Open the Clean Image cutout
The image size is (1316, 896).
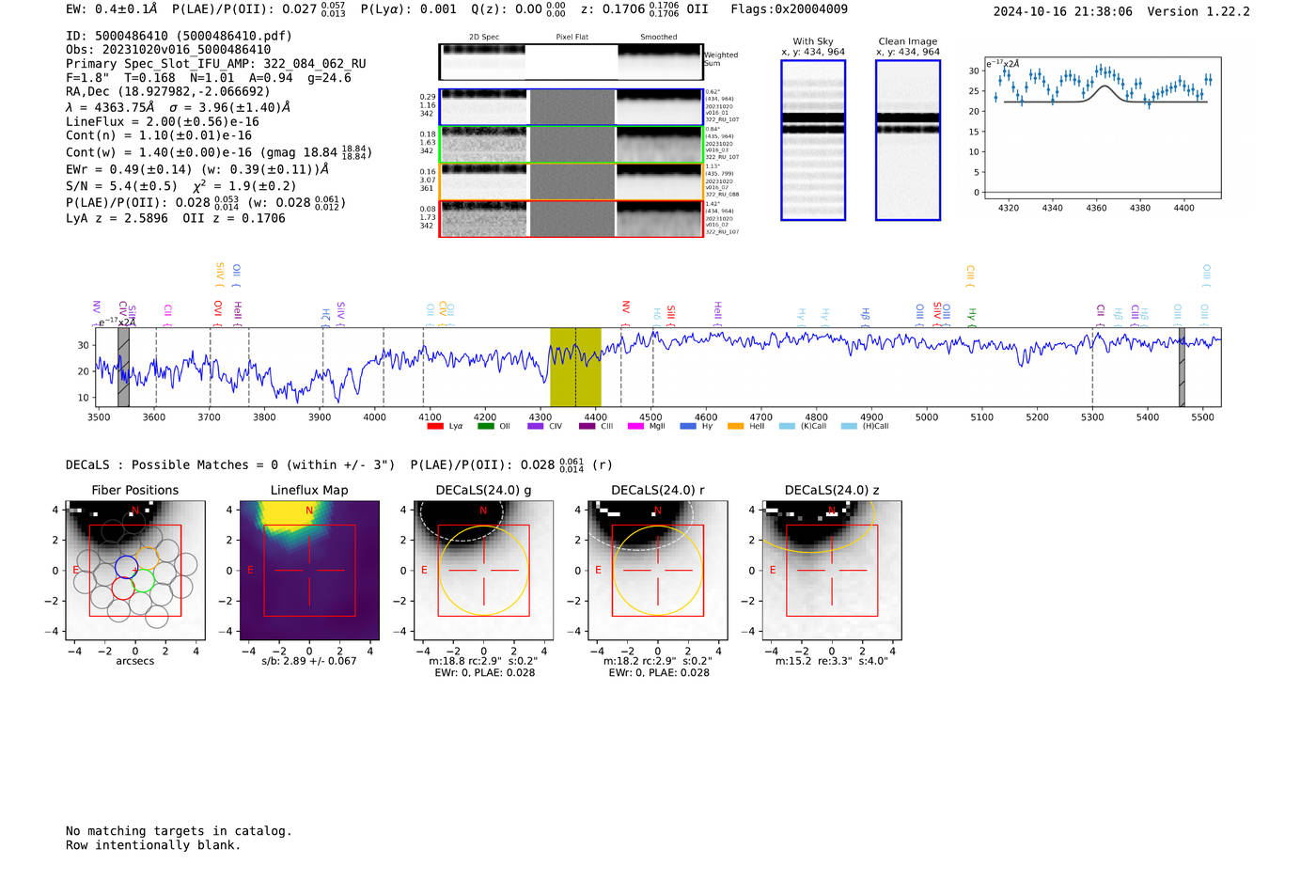pyautogui.click(x=908, y=140)
